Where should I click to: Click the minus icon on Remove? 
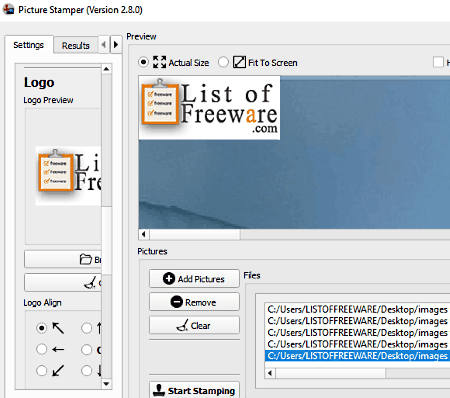pyautogui.click(x=176, y=302)
